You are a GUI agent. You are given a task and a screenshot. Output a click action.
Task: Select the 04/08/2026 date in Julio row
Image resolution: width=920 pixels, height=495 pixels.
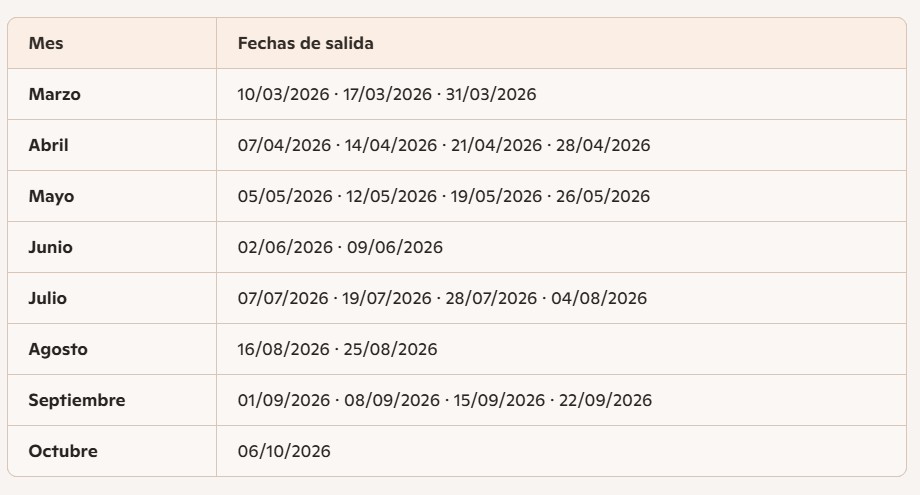coord(602,298)
